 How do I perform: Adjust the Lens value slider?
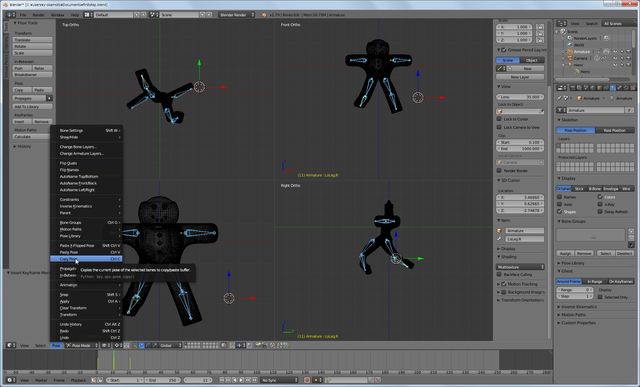pos(520,97)
